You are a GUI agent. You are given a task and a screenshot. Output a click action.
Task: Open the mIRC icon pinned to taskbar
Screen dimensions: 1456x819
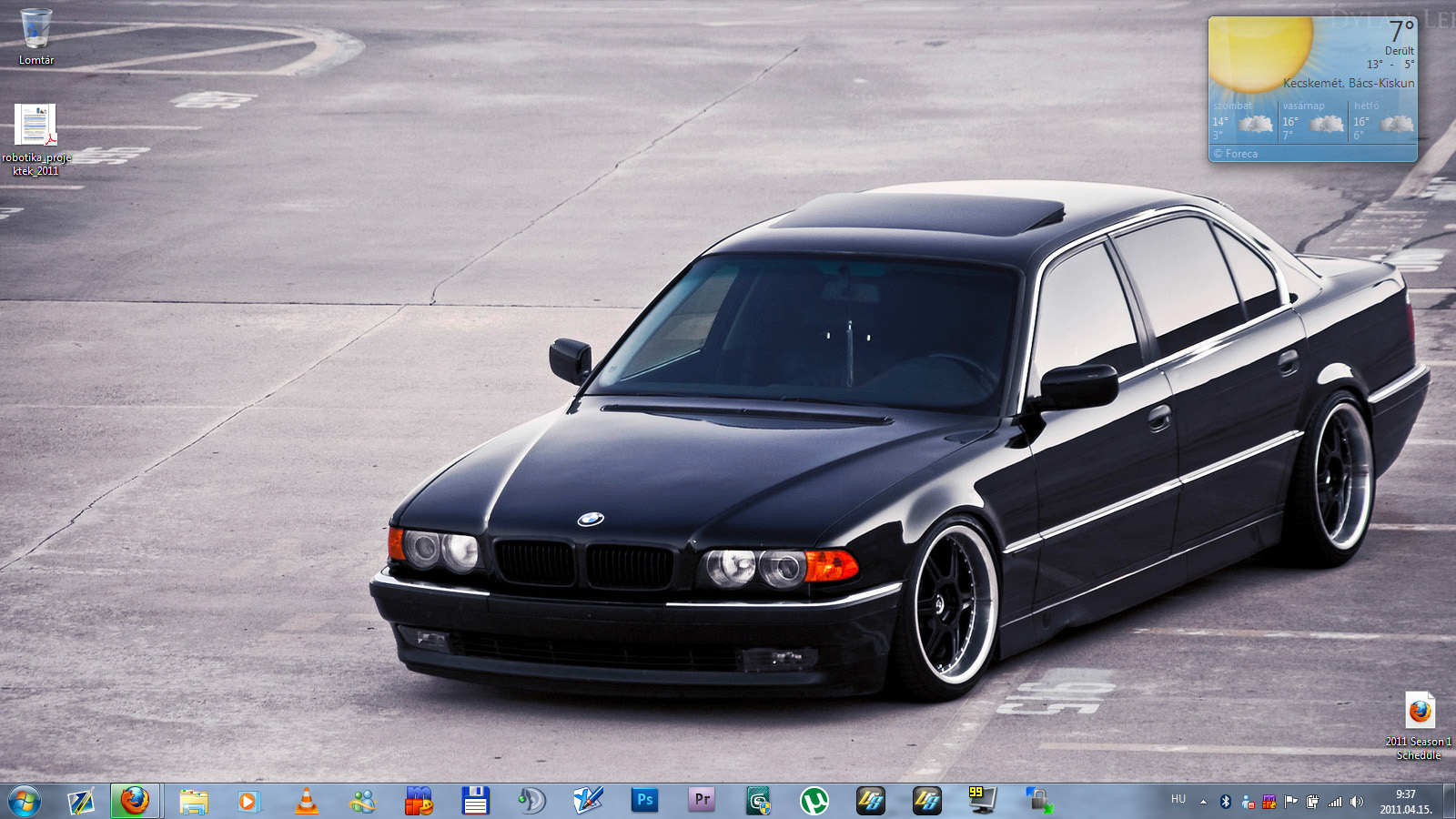419,802
